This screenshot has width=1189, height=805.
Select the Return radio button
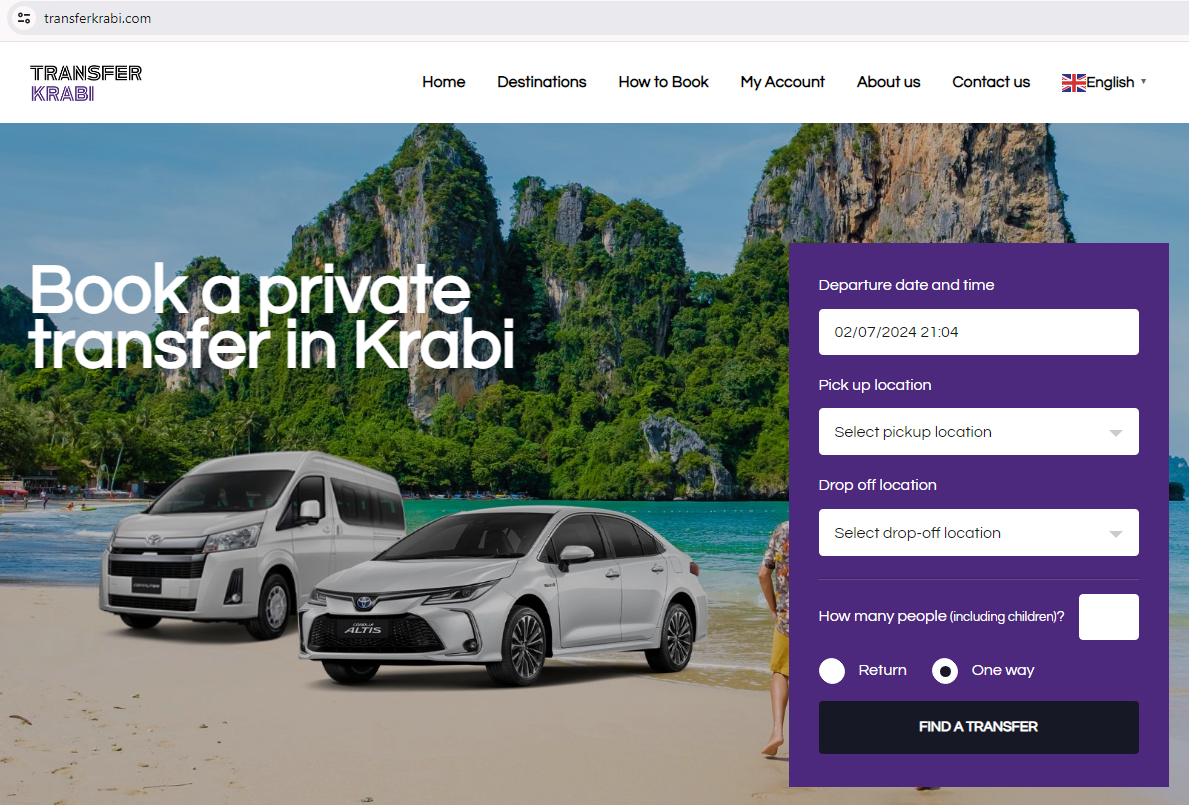pyautogui.click(x=832, y=671)
